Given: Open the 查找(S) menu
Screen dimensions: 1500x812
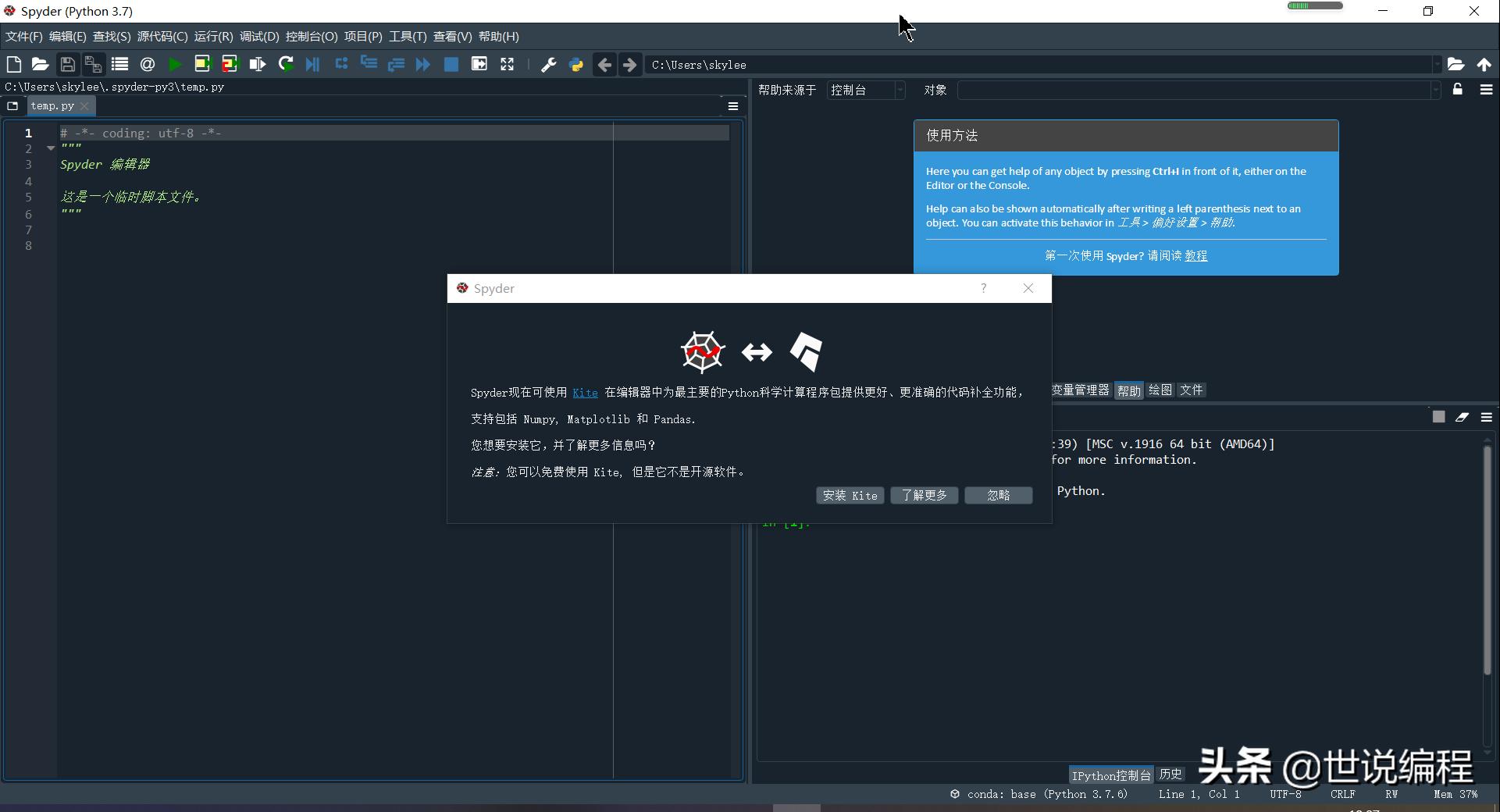Looking at the screenshot, I should (x=112, y=37).
